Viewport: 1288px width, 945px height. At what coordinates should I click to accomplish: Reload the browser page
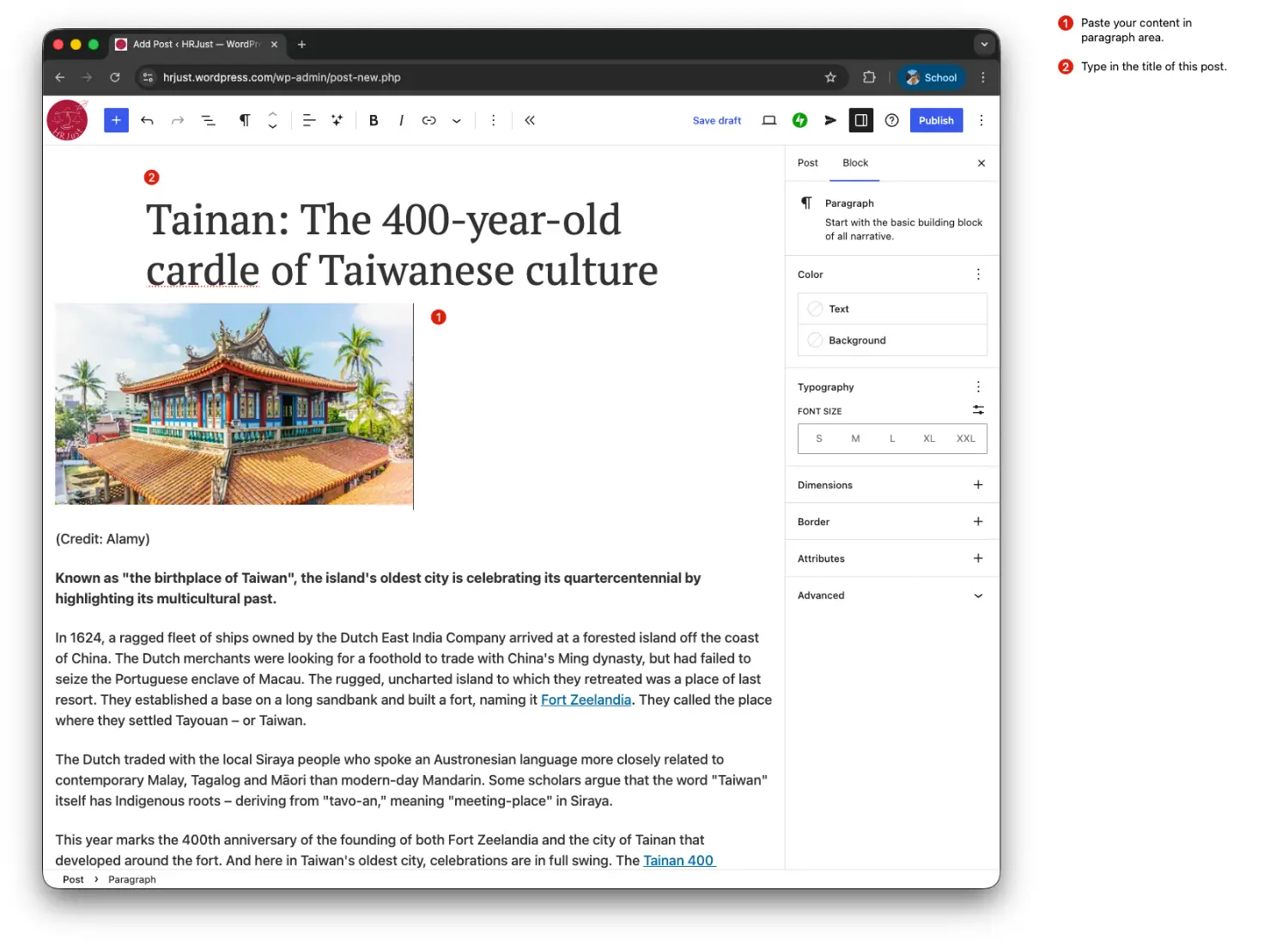click(115, 77)
